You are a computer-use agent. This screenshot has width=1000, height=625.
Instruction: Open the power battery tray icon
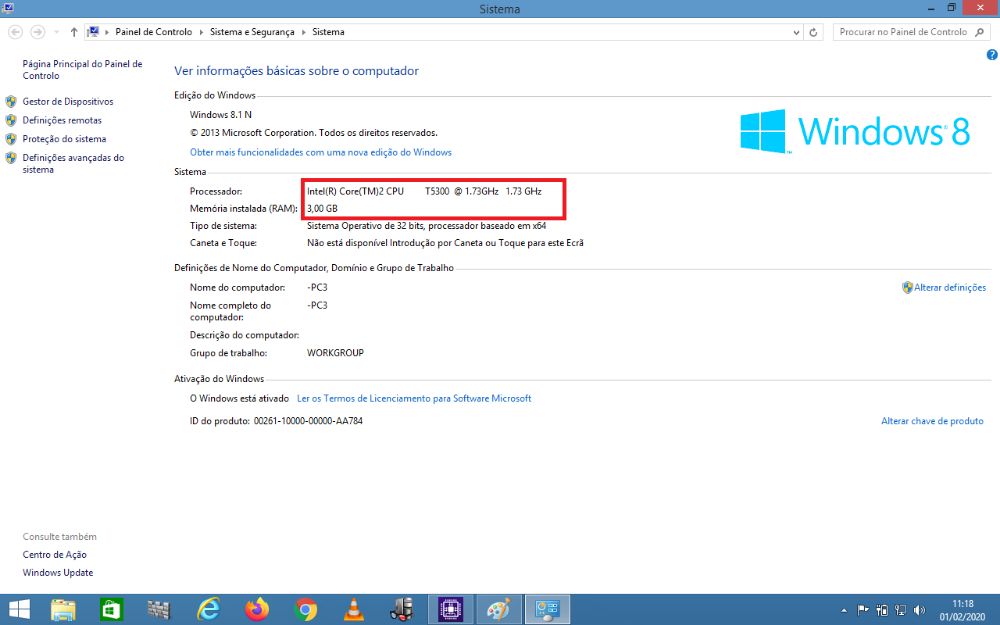882,610
